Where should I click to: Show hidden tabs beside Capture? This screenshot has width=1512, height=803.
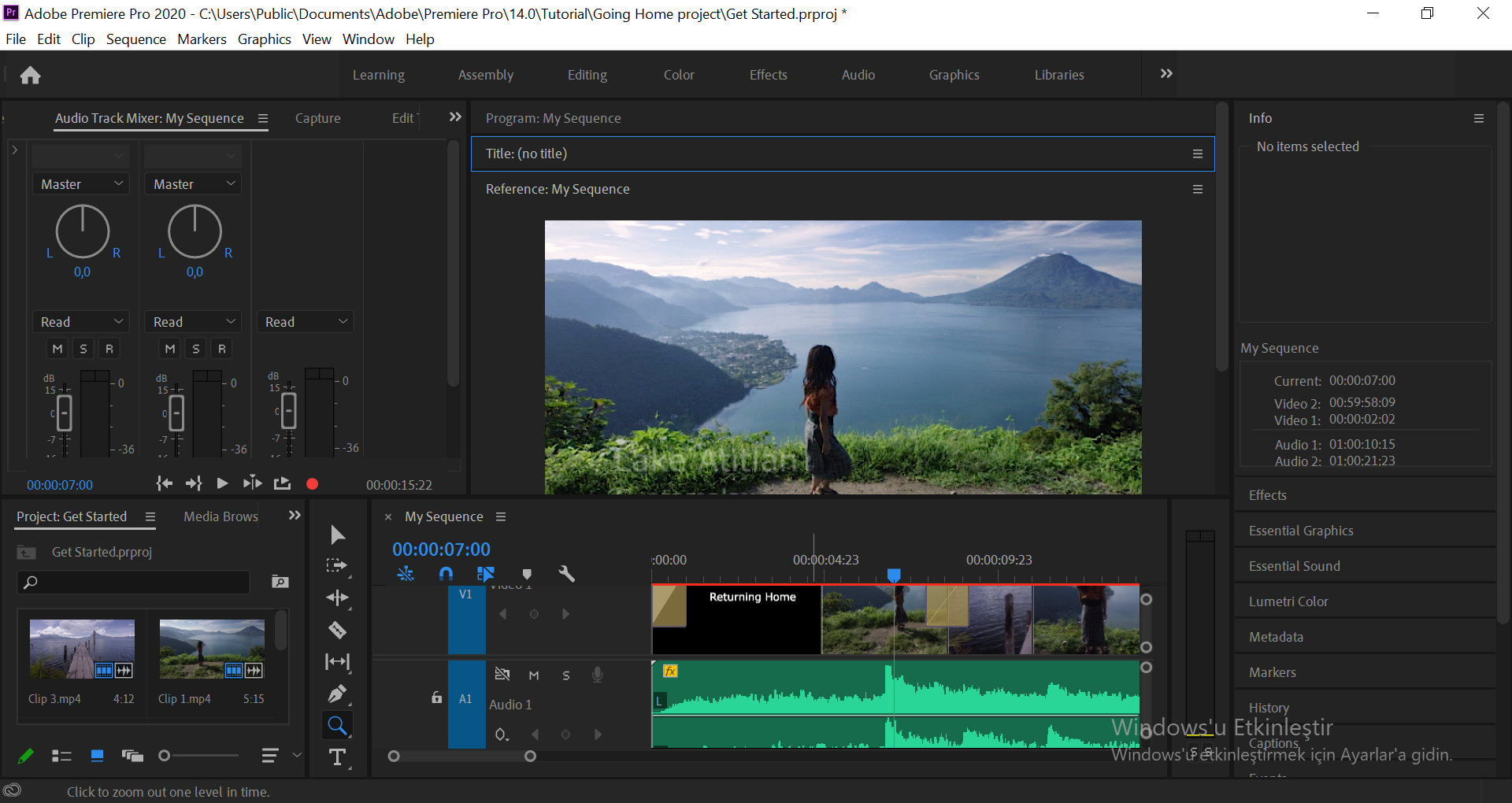[455, 117]
